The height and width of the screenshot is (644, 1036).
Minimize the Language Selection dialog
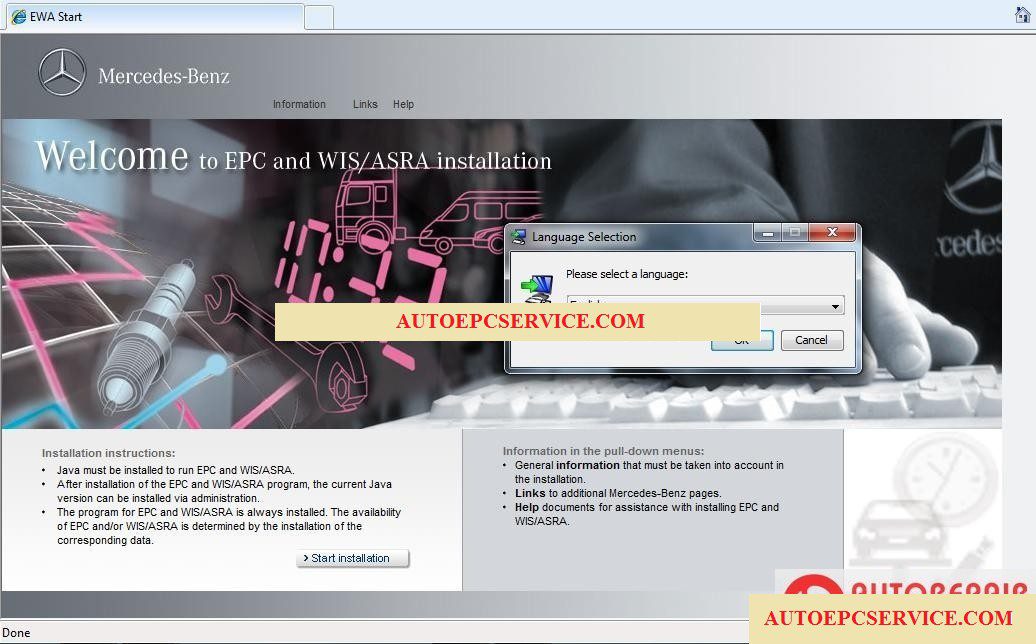tap(768, 233)
